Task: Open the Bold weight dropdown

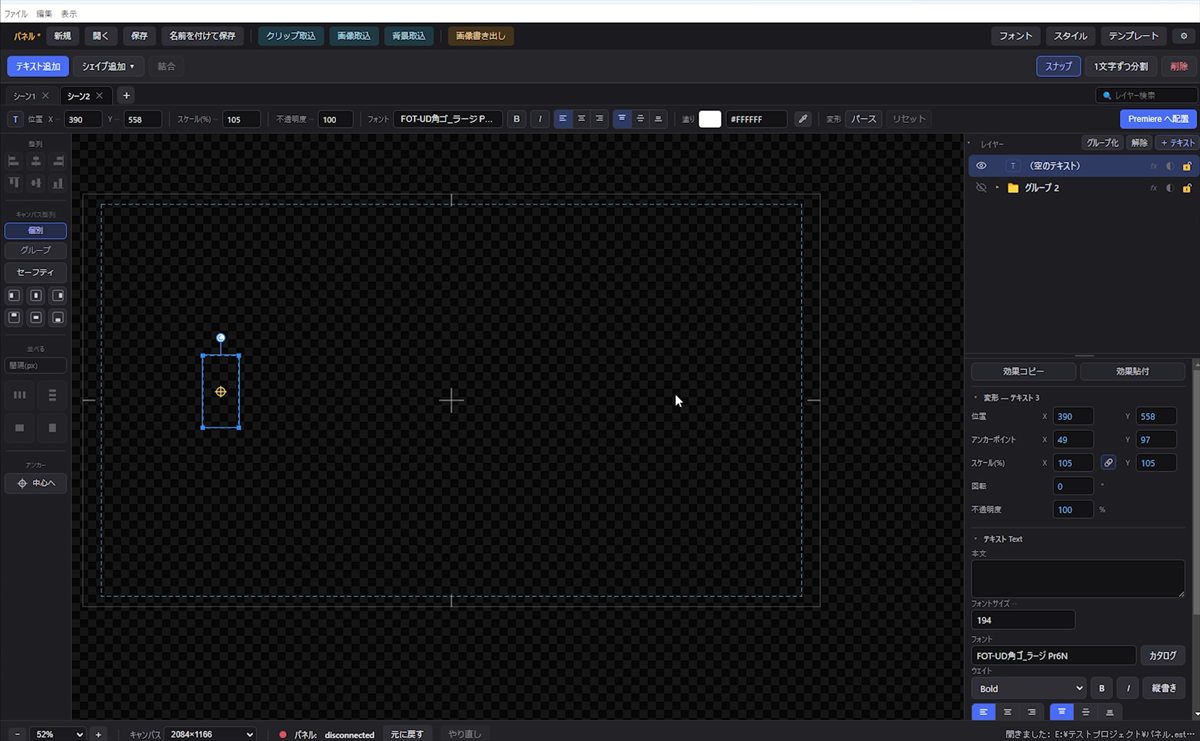Action: point(1029,688)
